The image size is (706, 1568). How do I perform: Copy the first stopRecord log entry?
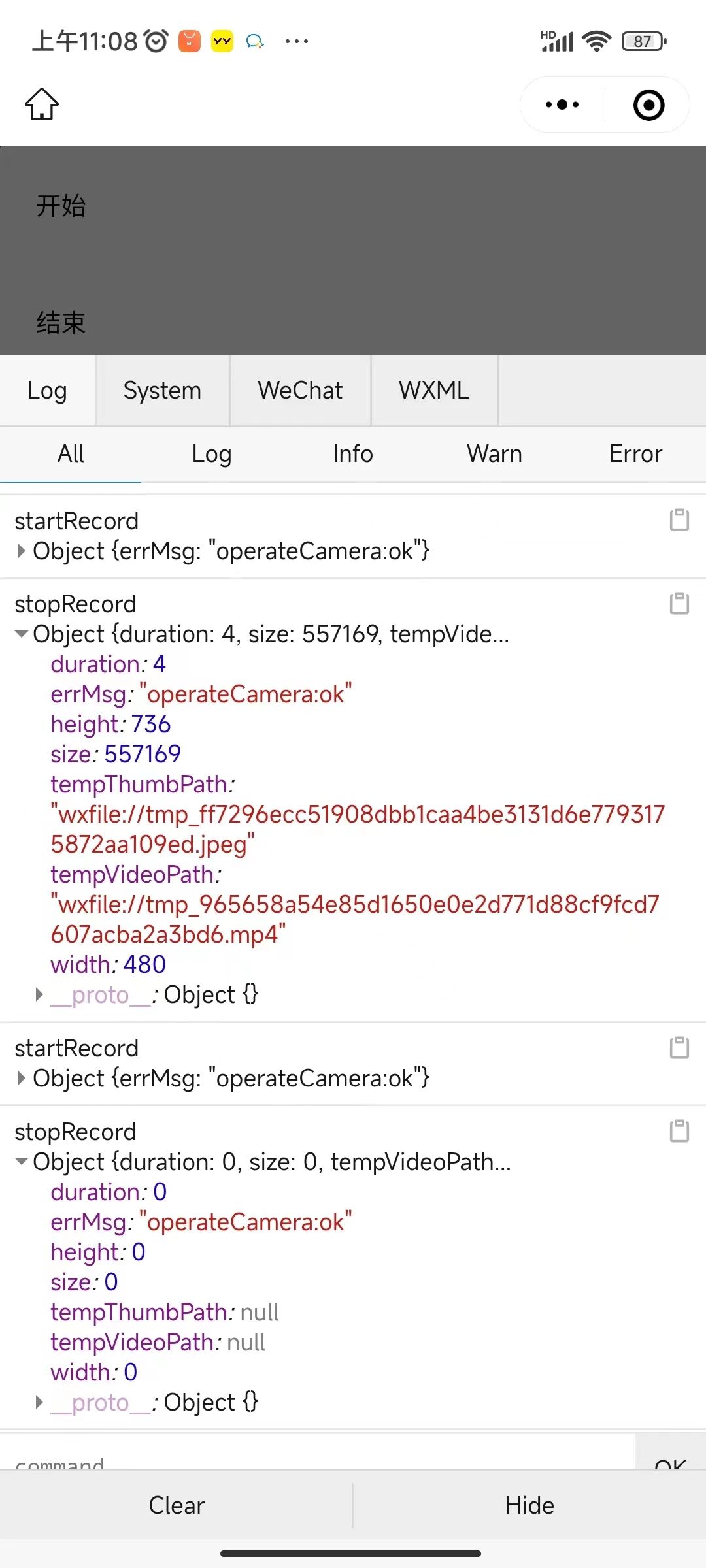679,604
